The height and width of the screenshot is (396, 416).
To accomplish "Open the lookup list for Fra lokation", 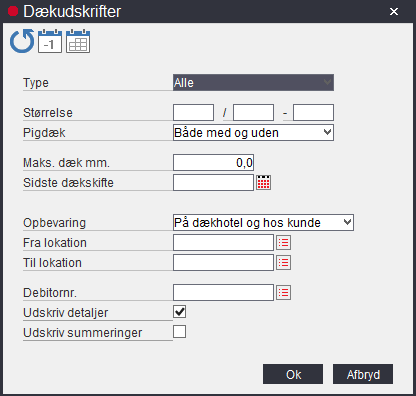I will point(283,242).
